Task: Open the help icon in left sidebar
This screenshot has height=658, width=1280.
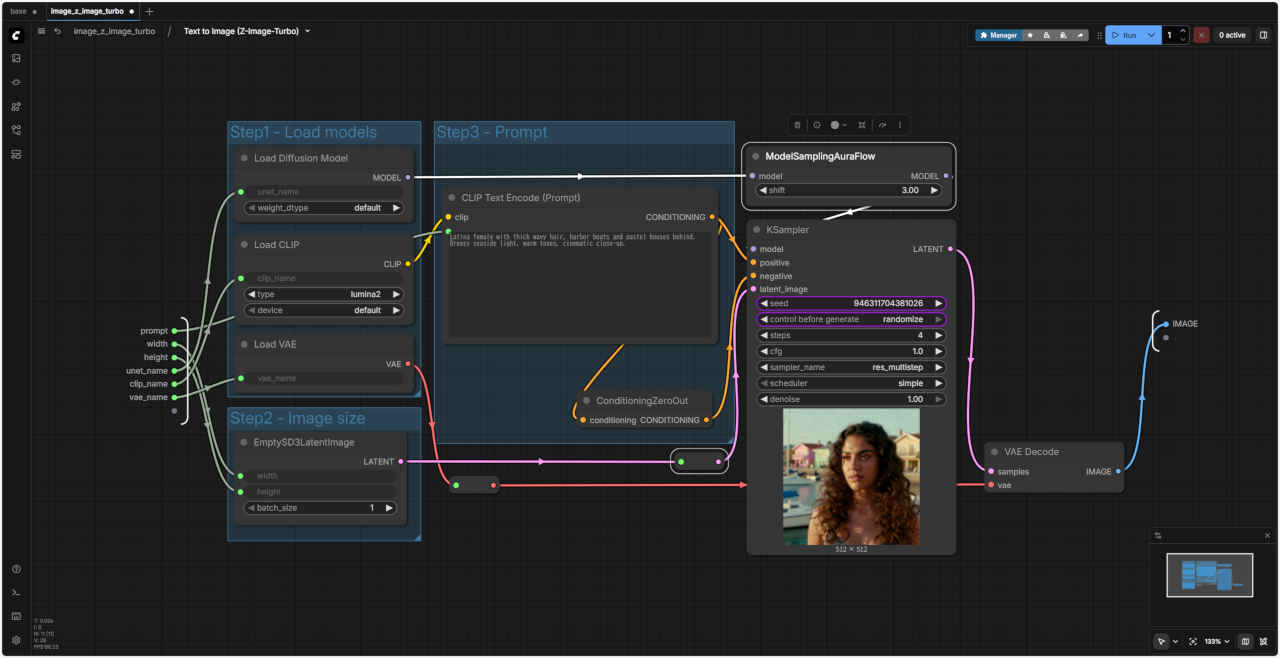Action: click(x=16, y=569)
